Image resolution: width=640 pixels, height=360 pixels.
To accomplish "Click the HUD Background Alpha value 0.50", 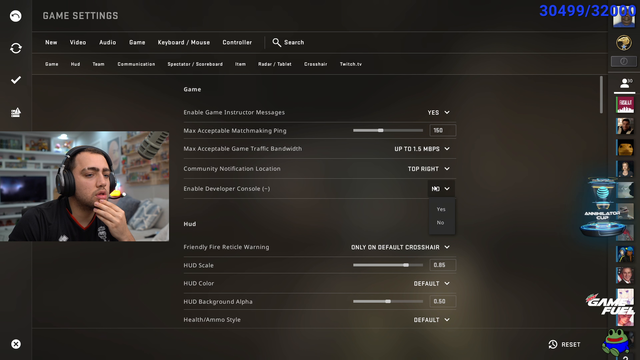I will pyautogui.click(x=443, y=302).
